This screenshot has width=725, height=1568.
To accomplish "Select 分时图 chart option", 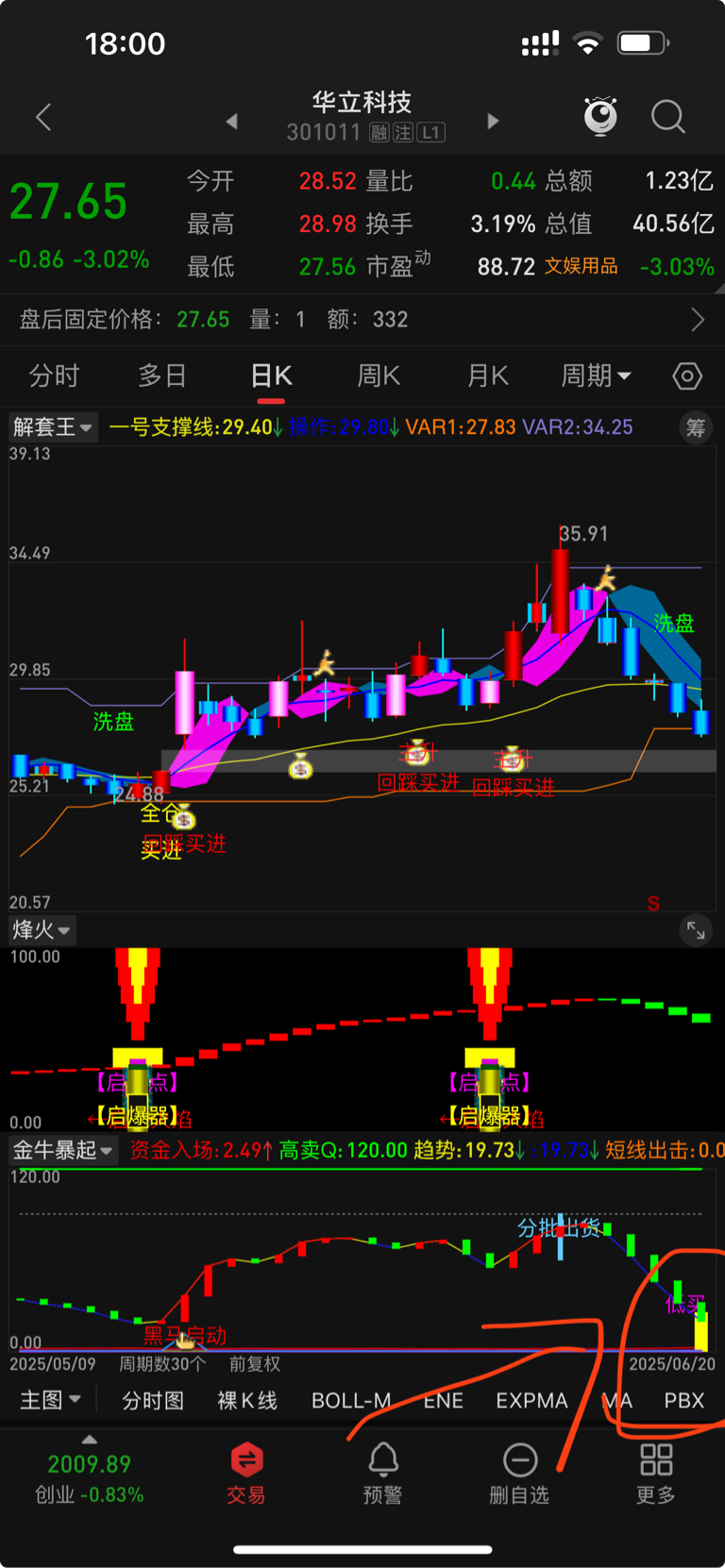I will (x=153, y=1400).
